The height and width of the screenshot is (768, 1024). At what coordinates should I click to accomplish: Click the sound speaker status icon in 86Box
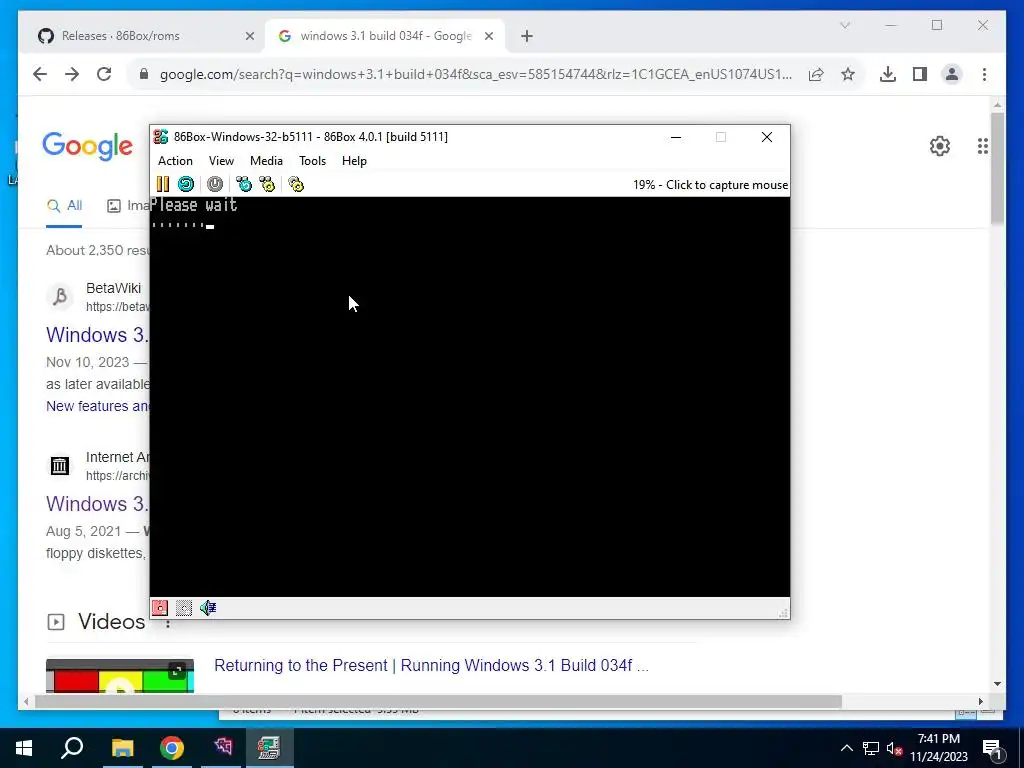(208, 608)
